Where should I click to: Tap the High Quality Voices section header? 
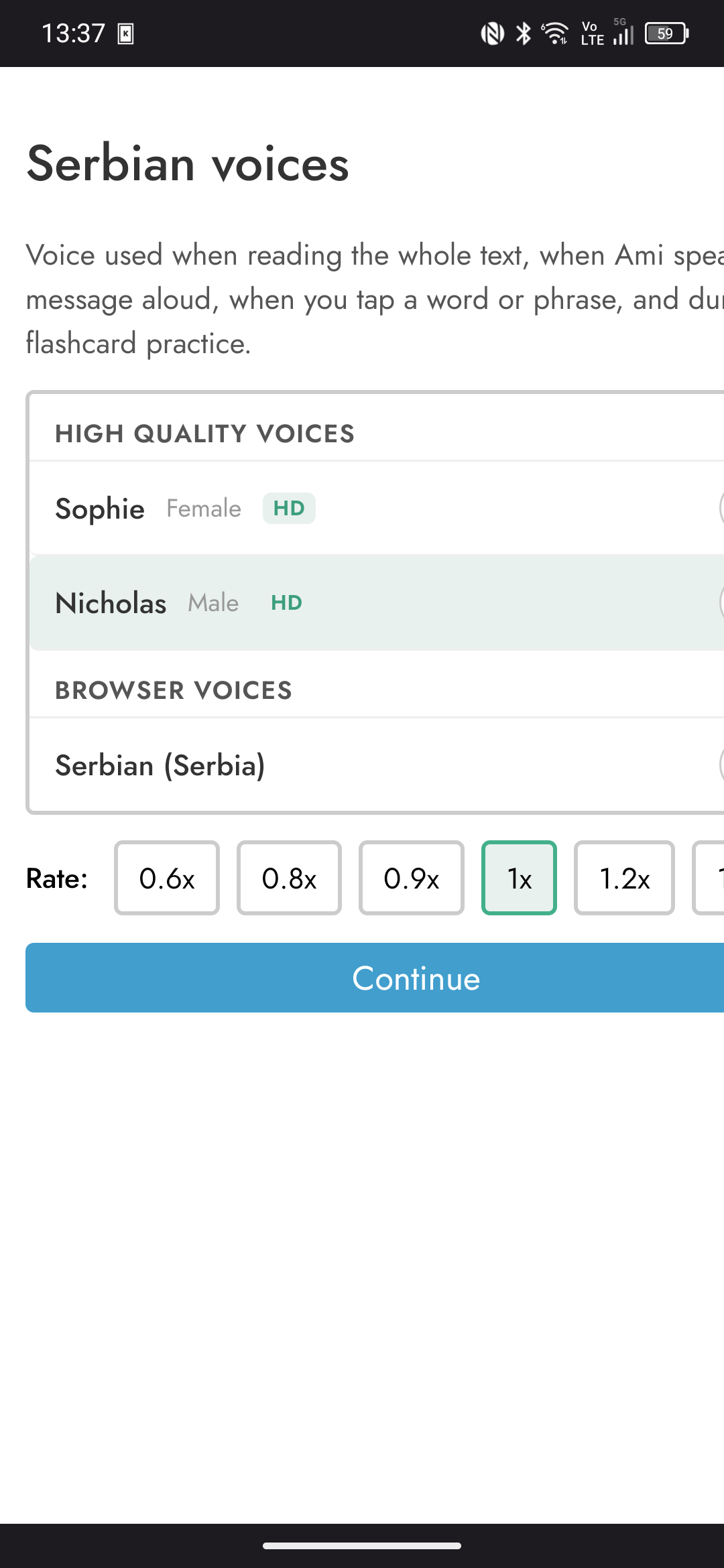204,434
